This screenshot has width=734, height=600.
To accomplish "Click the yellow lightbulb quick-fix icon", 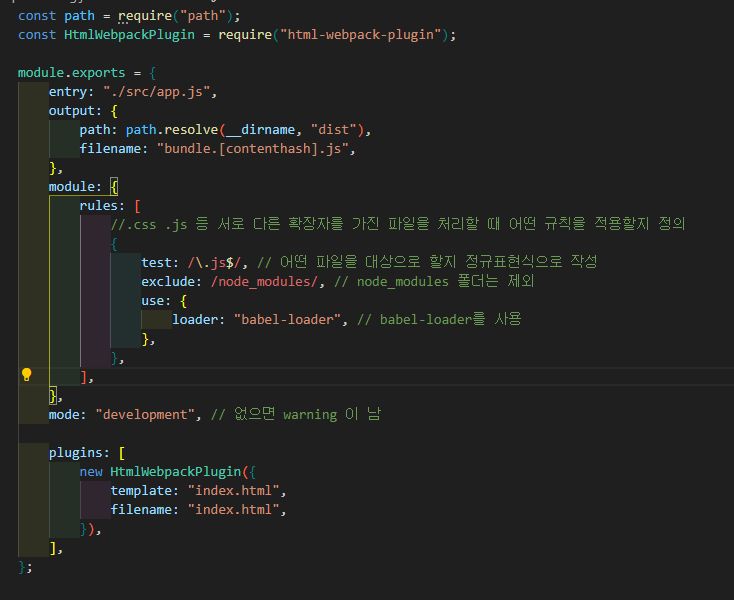I will [x=27, y=374].
